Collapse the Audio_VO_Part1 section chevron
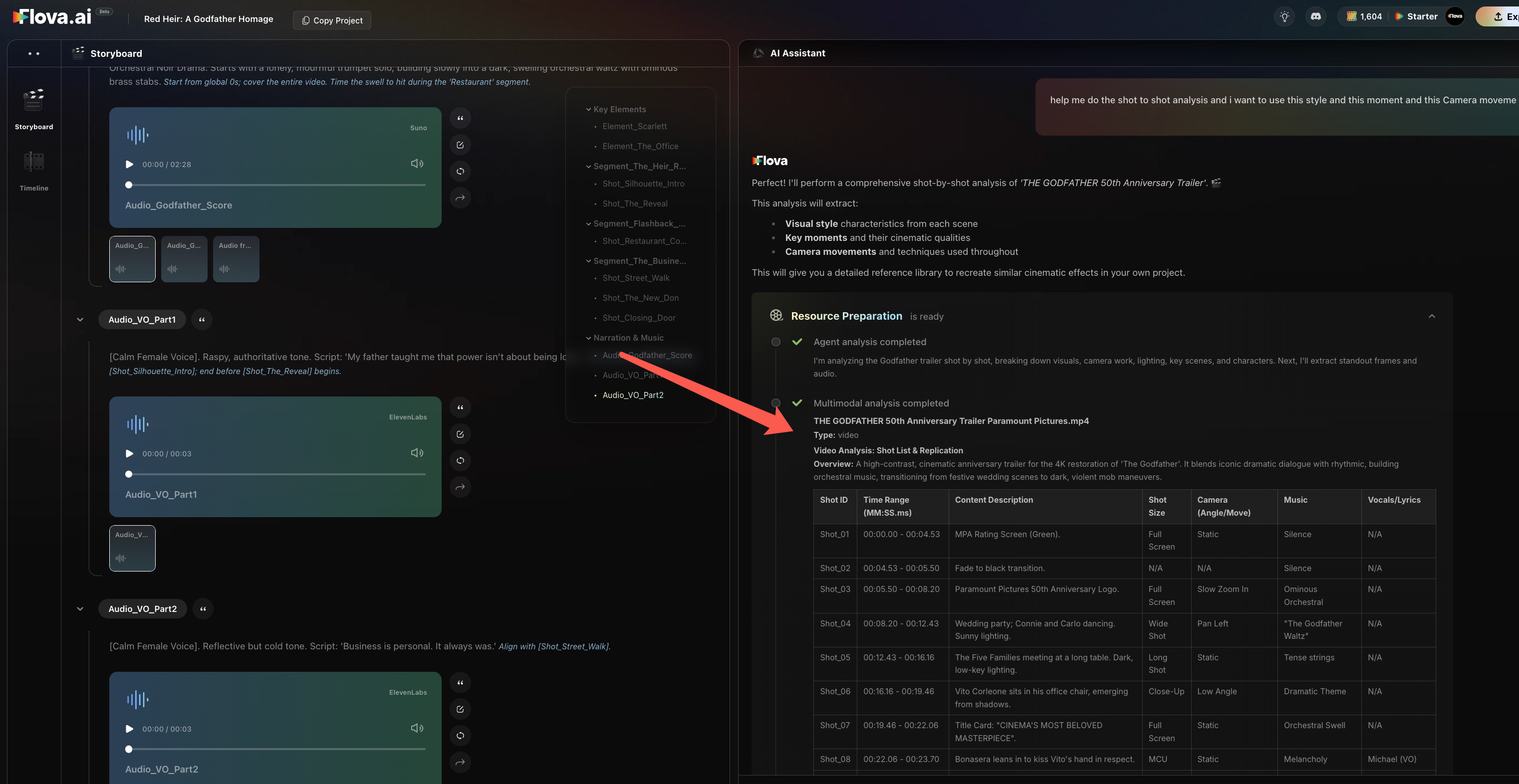The width and height of the screenshot is (1519, 784). [80, 320]
